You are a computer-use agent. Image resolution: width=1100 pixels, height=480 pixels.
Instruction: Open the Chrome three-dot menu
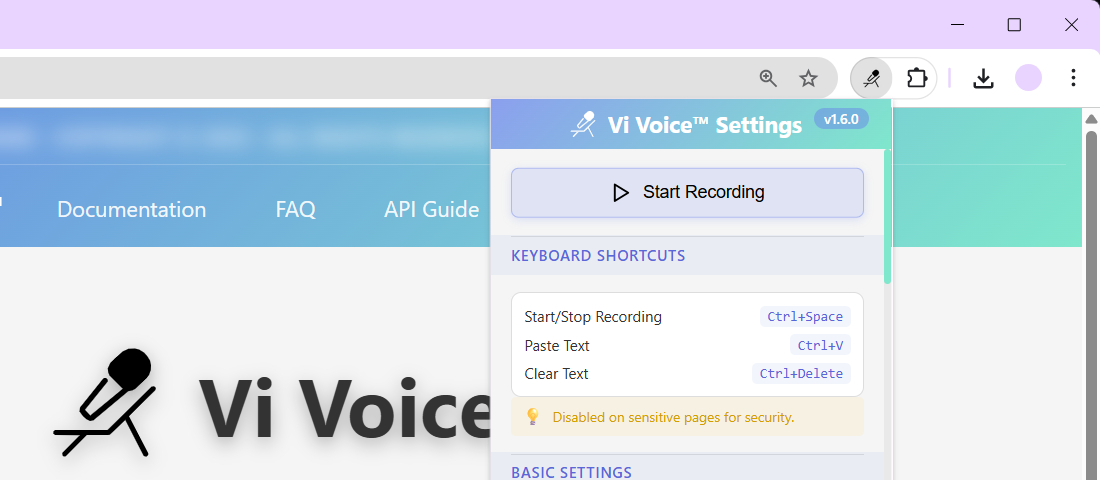[1073, 78]
